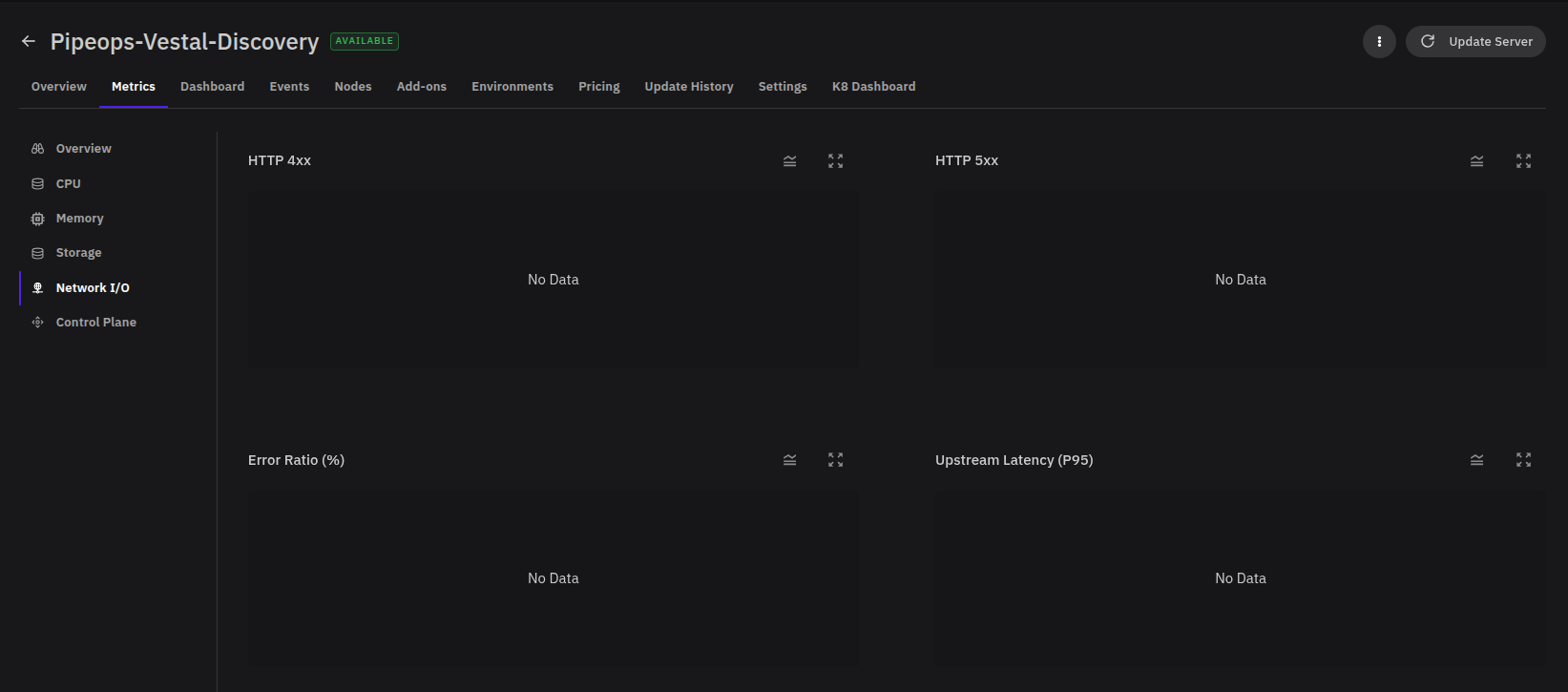View the Pricing tab
The height and width of the screenshot is (692, 1568).
click(x=599, y=86)
